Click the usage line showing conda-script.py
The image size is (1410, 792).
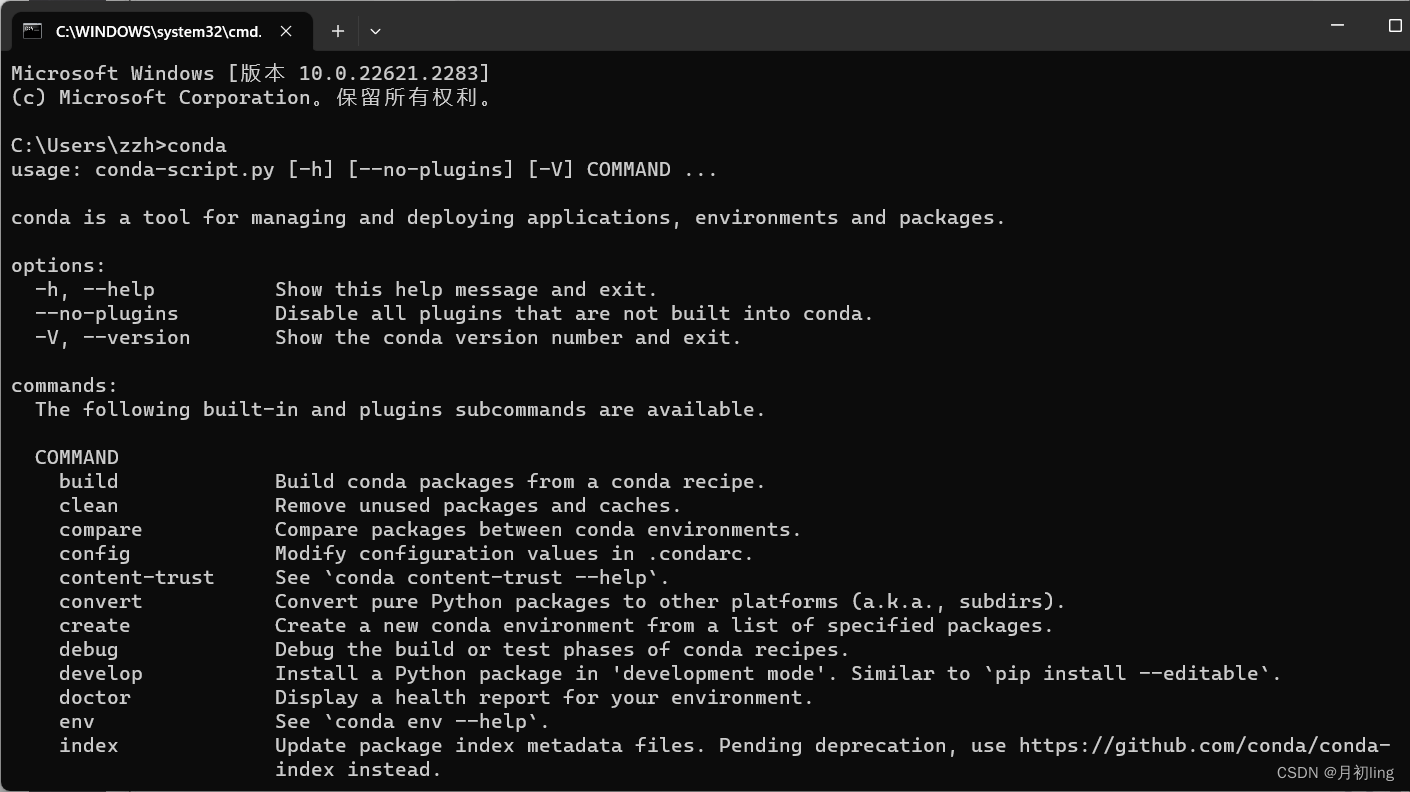pos(360,169)
